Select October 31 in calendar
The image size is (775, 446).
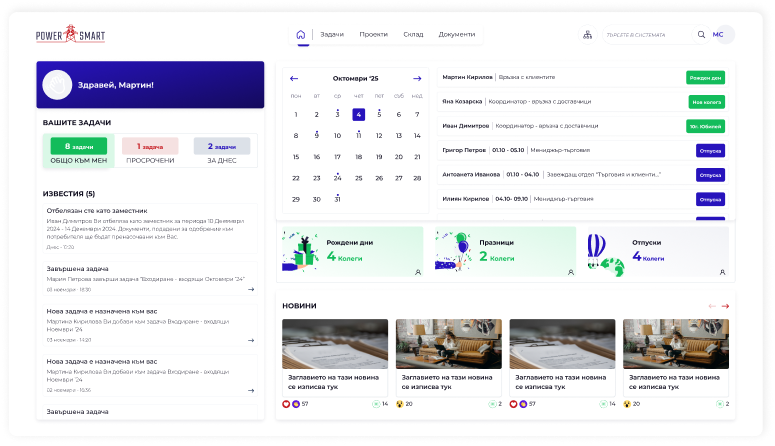click(x=337, y=199)
